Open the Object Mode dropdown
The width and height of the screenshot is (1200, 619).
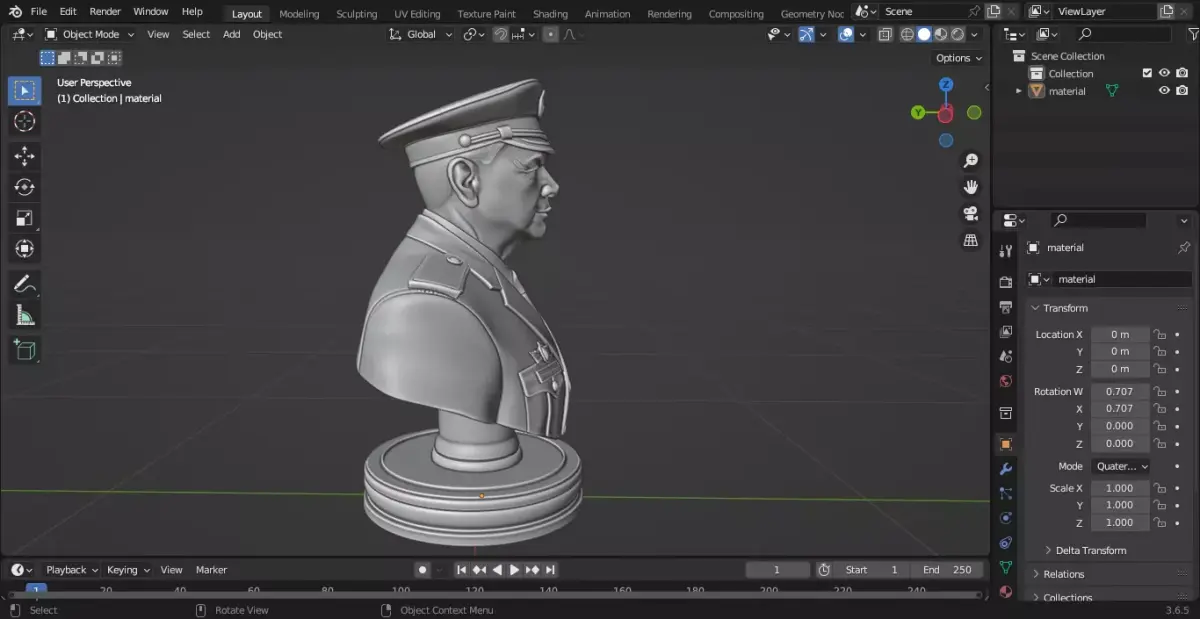(x=90, y=34)
